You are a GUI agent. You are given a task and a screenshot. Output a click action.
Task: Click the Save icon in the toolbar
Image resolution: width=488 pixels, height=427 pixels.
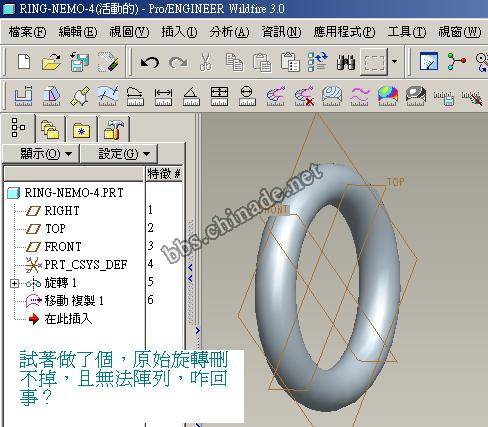pyautogui.click(x=79, y=62)
